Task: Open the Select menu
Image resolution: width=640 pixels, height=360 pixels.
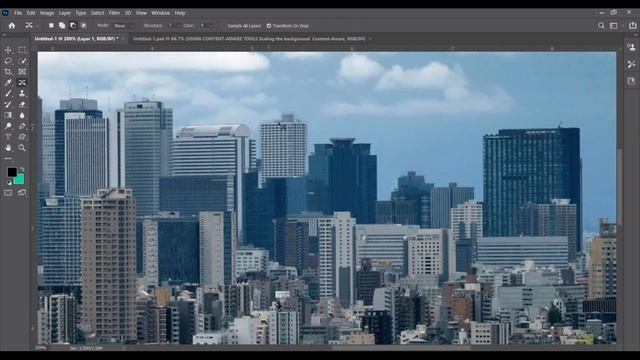Action: coord(98,13)
